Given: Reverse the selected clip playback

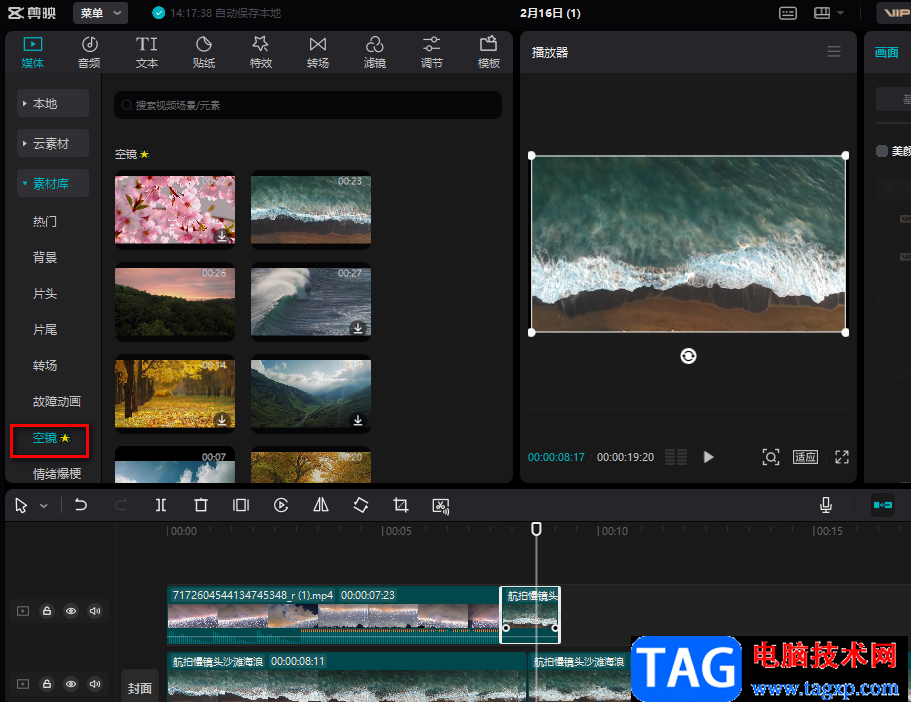Looking at the screenshot, I should click(x=281, y=505).
